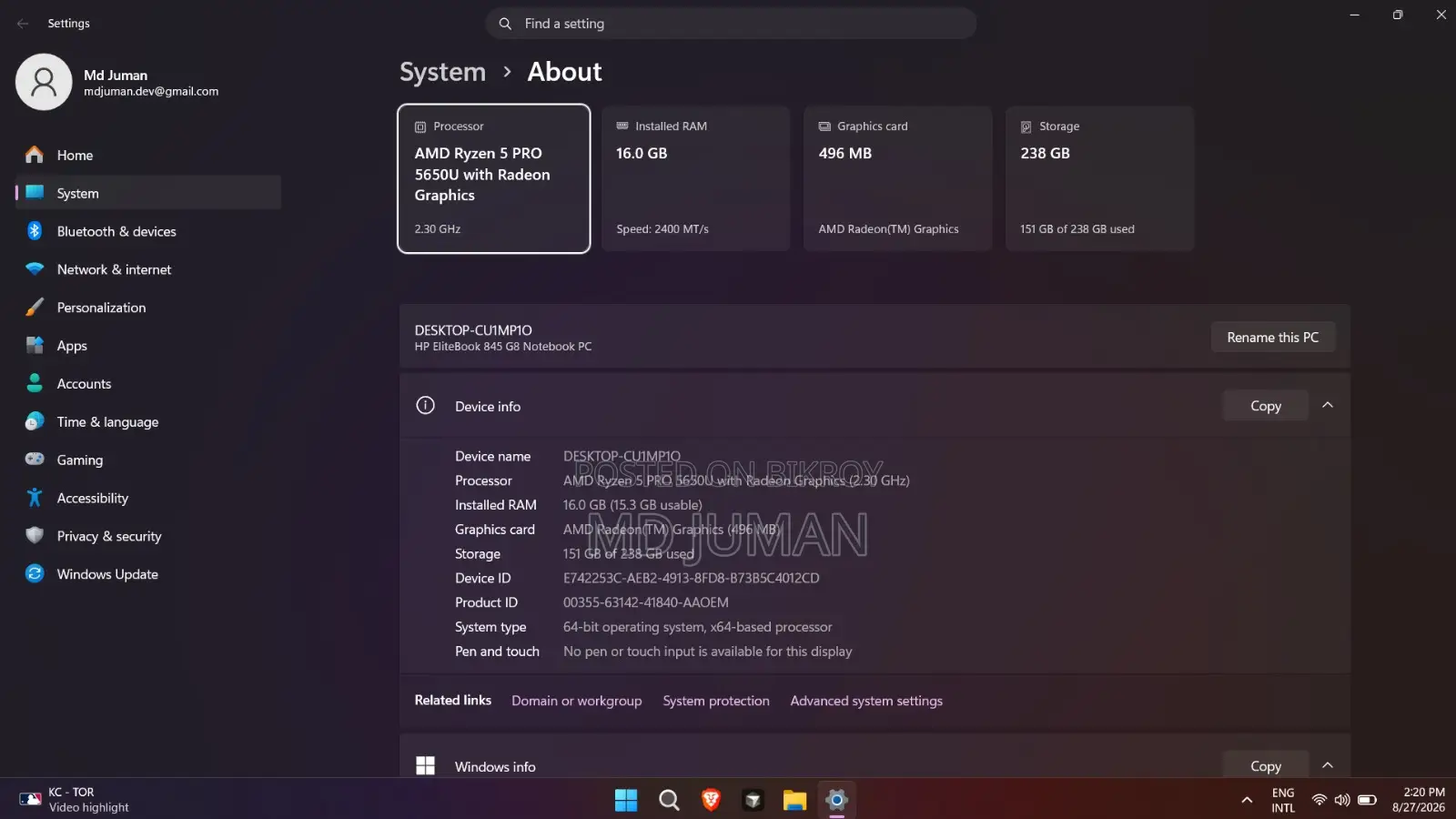The width and height of the screenshot is (1456, 819).
Task: Open Privacy & security settings
Action: pyautogui.click(x=148, y=536)
